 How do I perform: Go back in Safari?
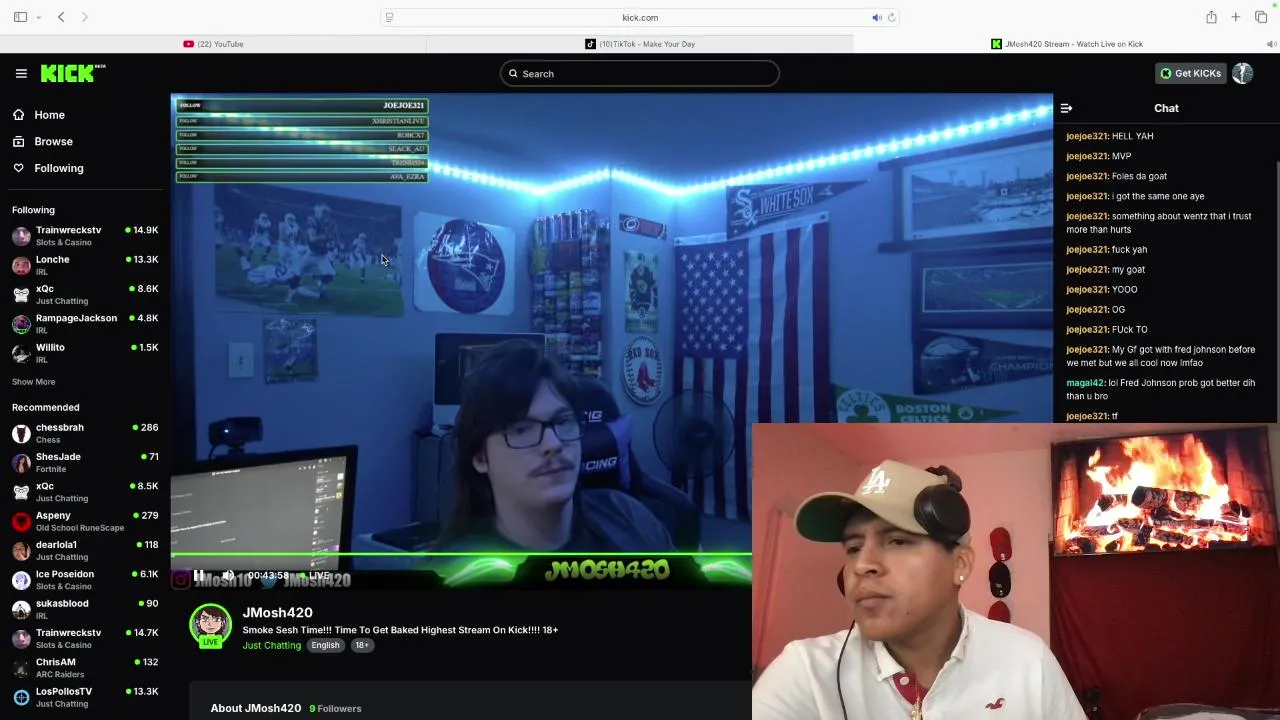click(x=61, y=17)
